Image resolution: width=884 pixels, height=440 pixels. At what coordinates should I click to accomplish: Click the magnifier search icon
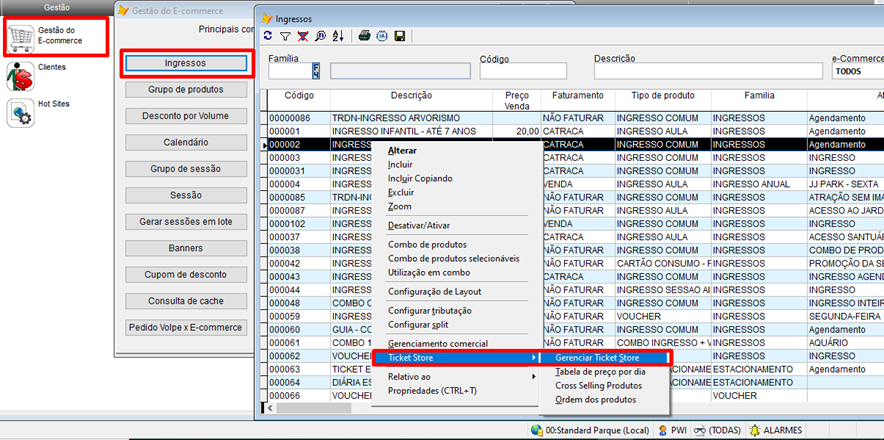319,36
